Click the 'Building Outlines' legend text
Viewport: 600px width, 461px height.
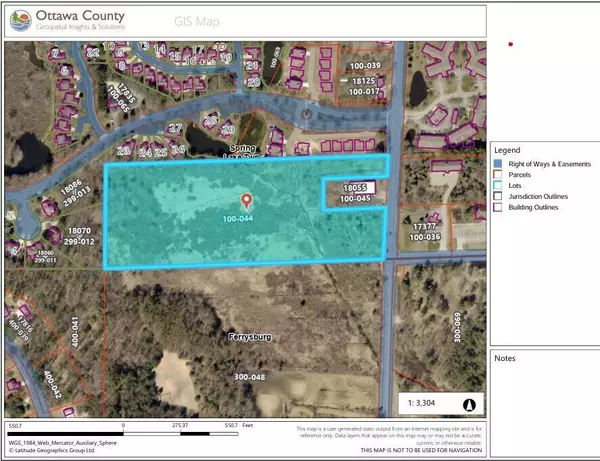533,207
